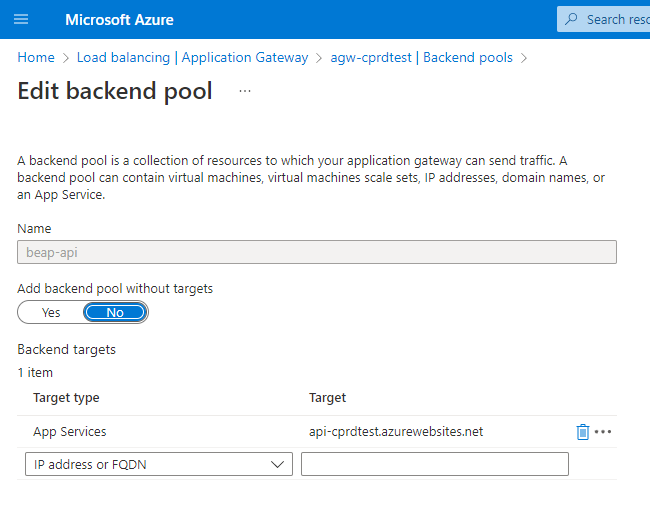Open Load balancing | Application Gateway breadcrumb
The width and height of the screenshot is (650, 517).
[x=192, y=58]
